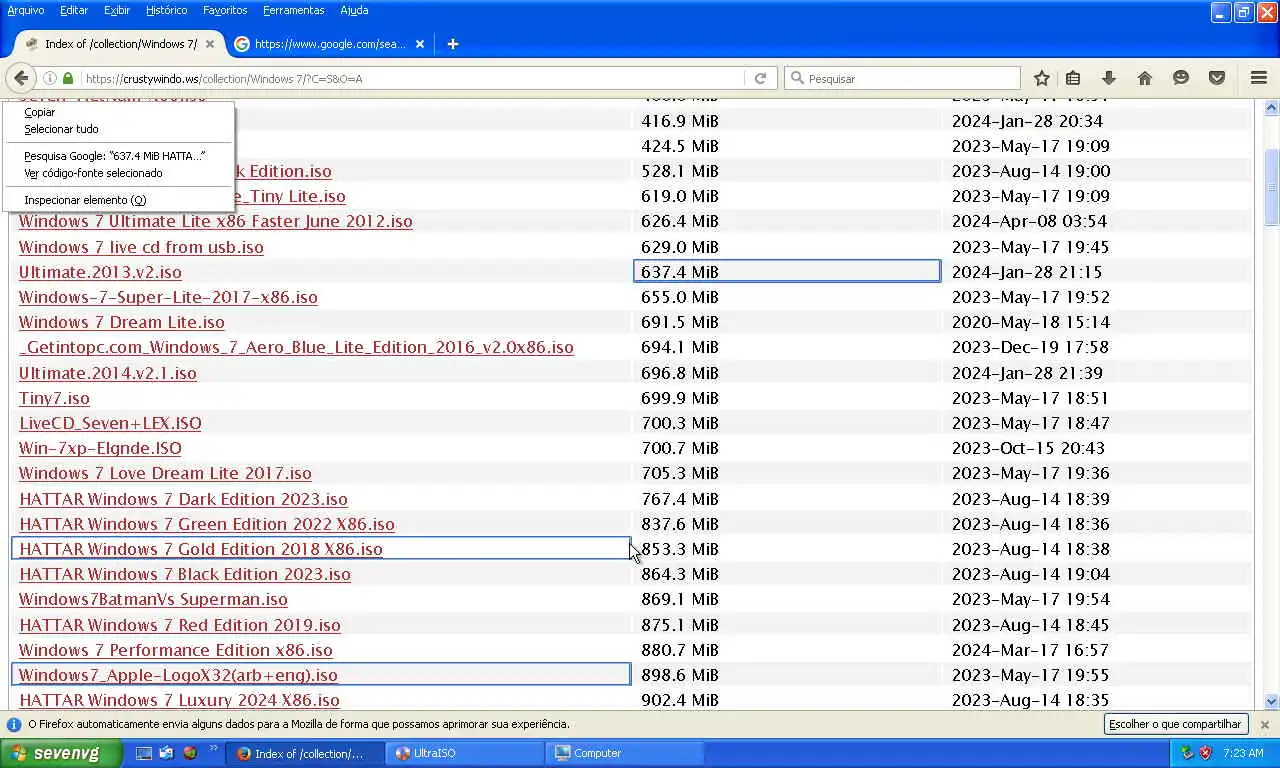This screenshot has width=1280, height=768.
Task: Select the 637.4 MiB size cell
Action: pyautogui.click(x=787, y=271)
